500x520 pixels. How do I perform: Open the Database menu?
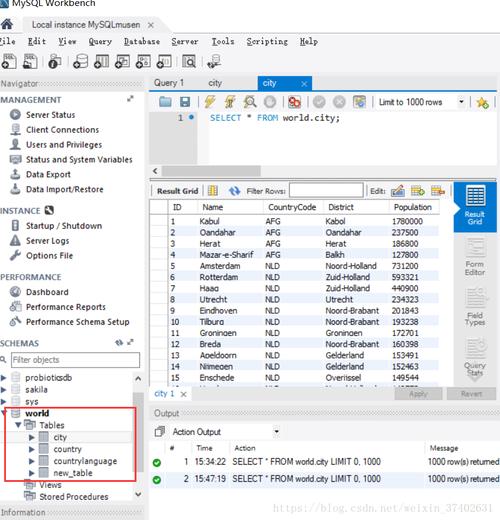[142, 41]
